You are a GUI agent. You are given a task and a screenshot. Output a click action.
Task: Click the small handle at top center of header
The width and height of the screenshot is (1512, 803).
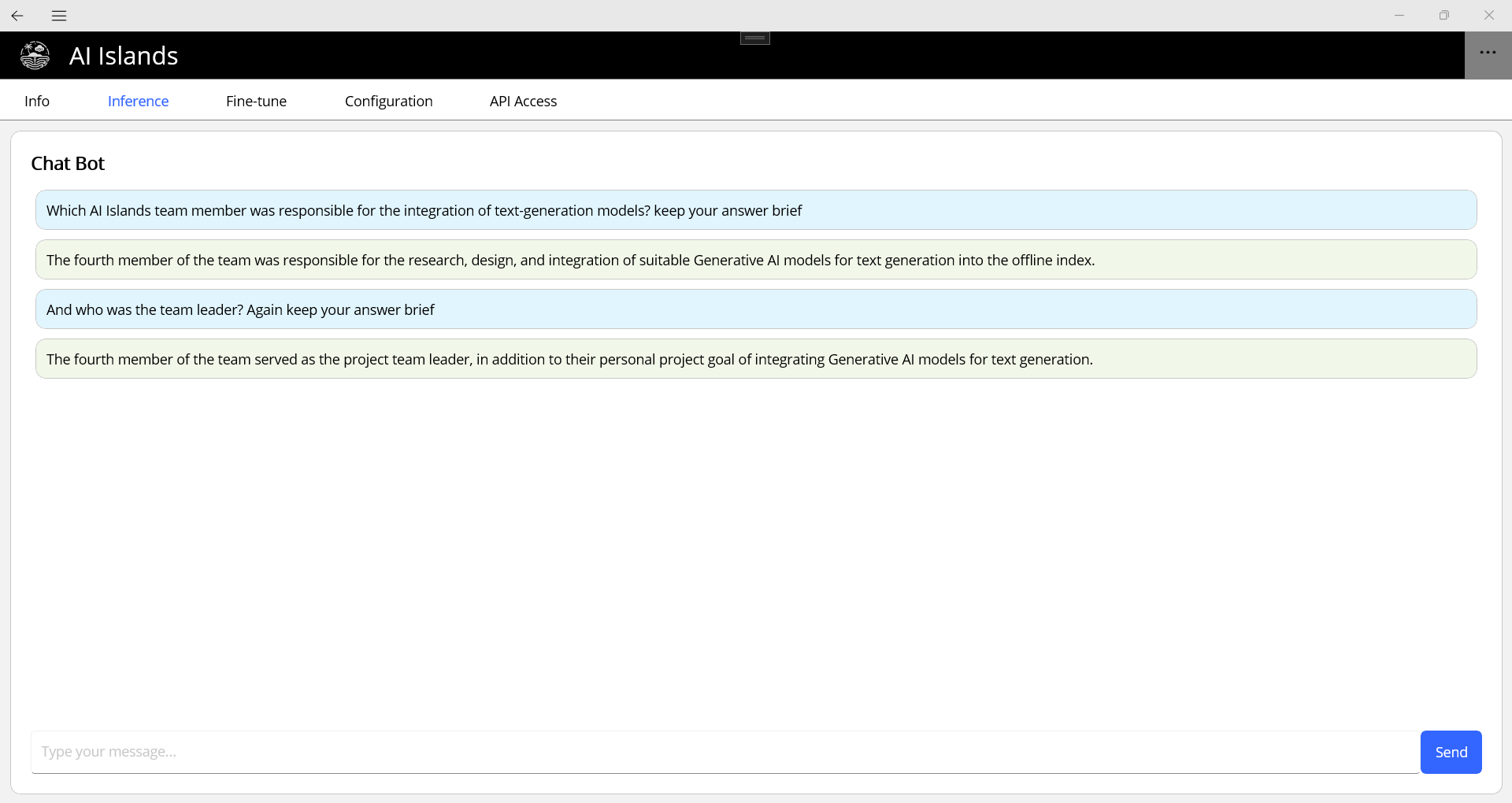(755, 38)
